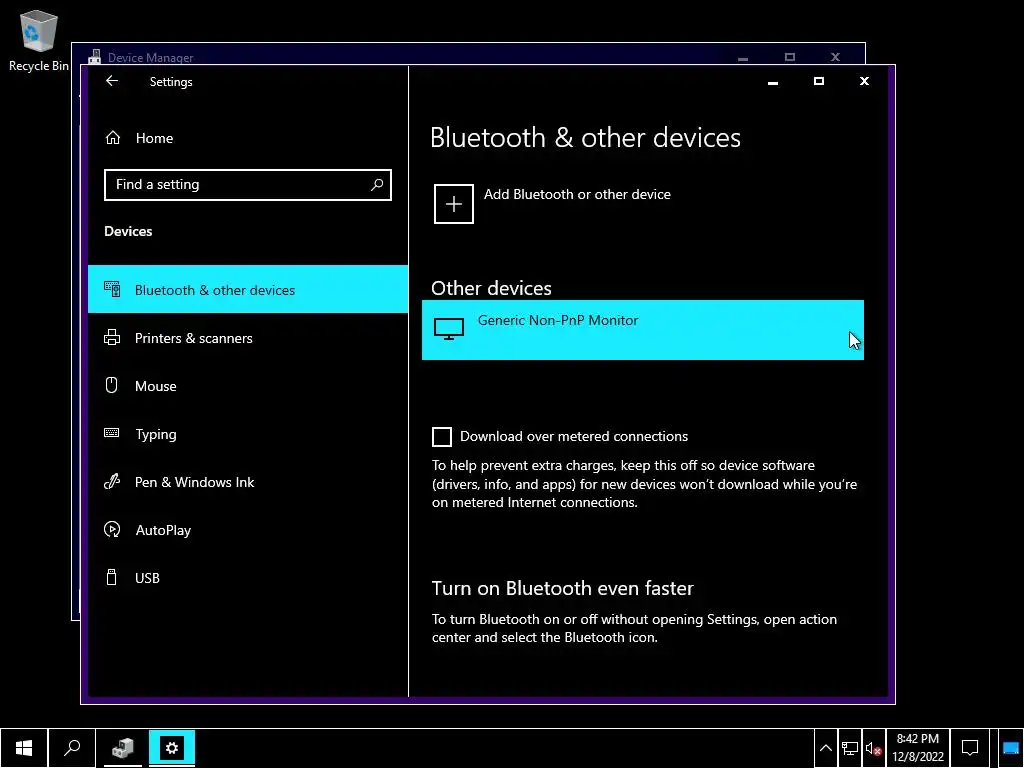Open the Mouse settings page
The image size is (1024, 768).
(x=248, y=385)
